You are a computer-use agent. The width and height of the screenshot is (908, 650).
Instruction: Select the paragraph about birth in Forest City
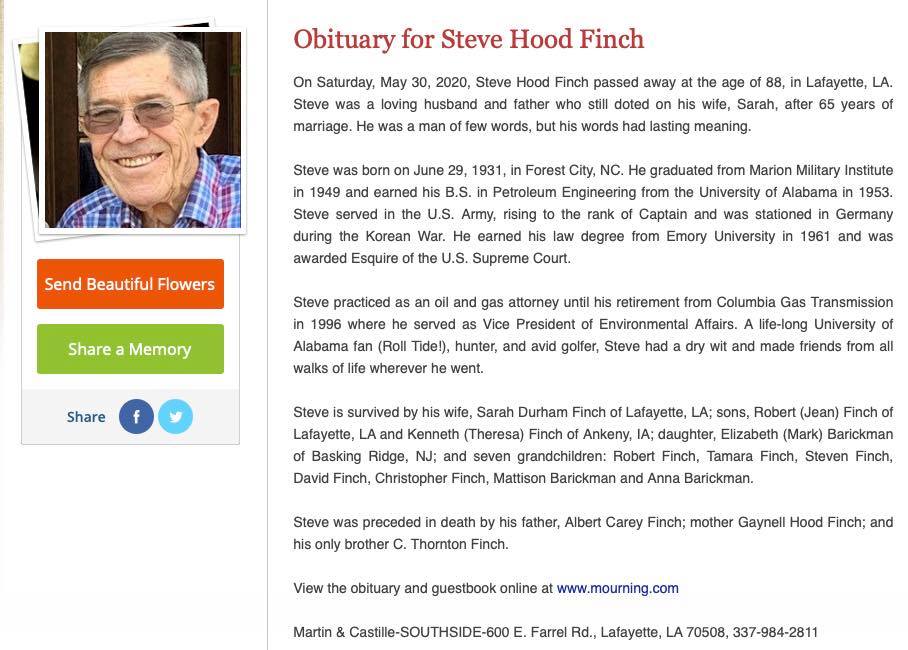coord(592,214)
